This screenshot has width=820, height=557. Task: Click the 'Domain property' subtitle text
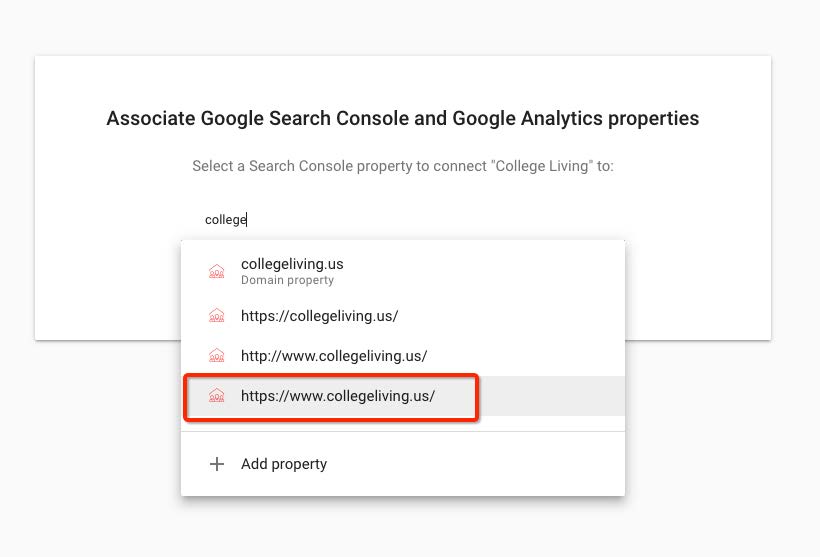[287, 280]
